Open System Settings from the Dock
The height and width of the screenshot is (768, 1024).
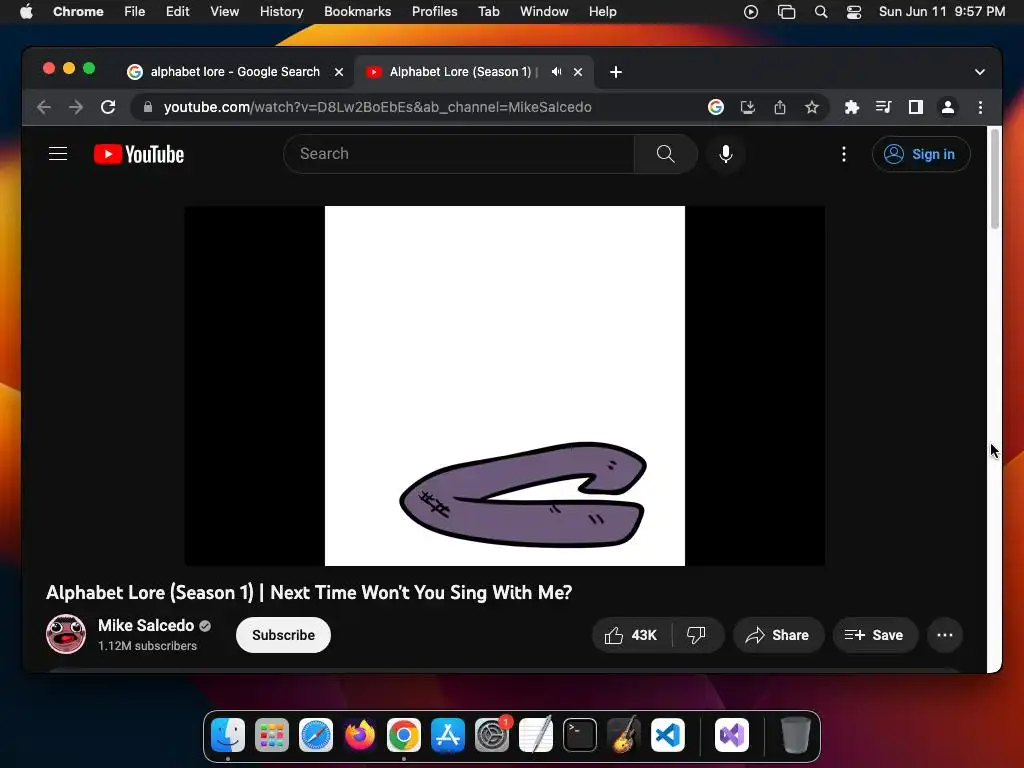(x=492, y=735)
